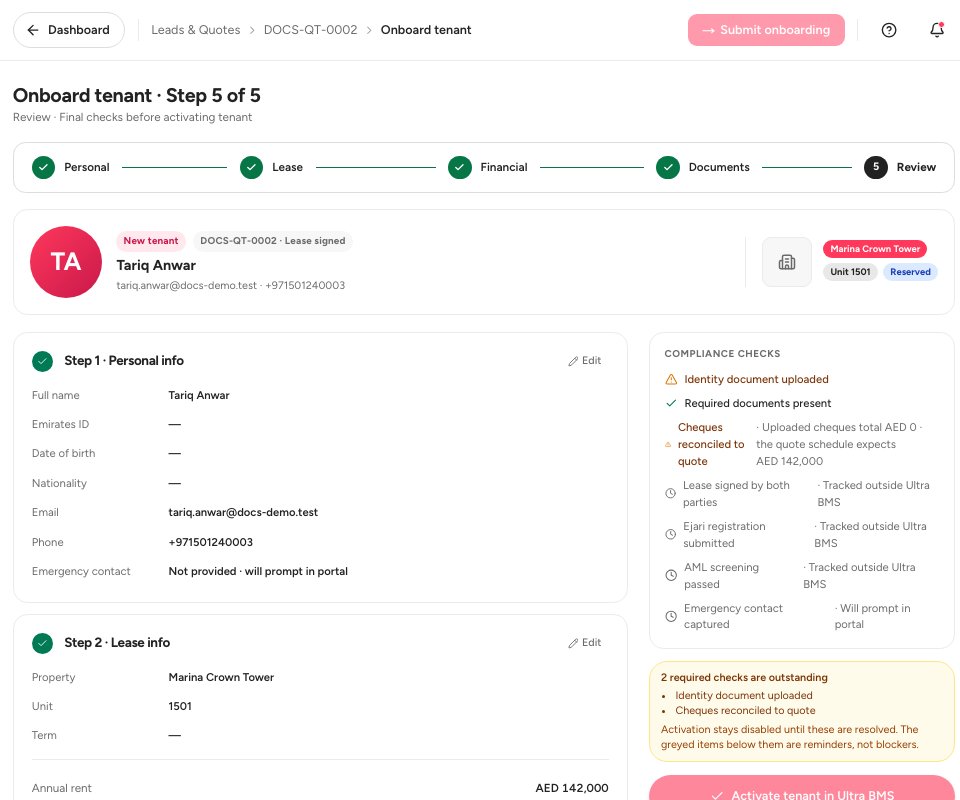Click 'Lease signed by both parties' label
The width and height of the screenshot is (960, 800).
click(736, 493)
